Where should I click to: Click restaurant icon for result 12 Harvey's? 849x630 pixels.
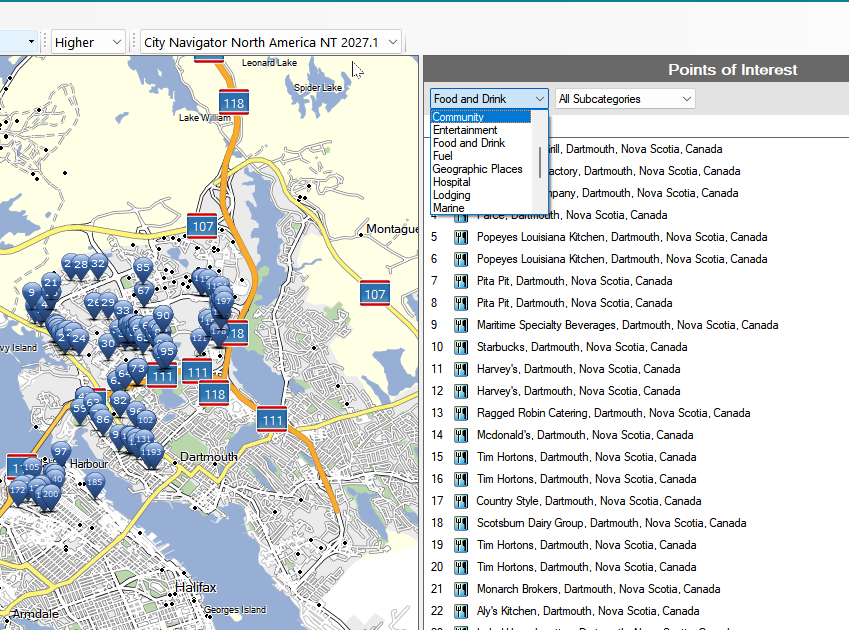(461, 391)
